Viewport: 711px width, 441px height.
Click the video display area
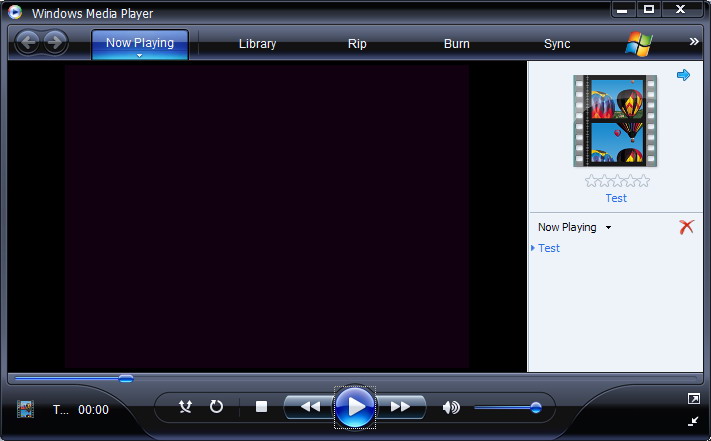pyautogui.click(x=267, y=217)
